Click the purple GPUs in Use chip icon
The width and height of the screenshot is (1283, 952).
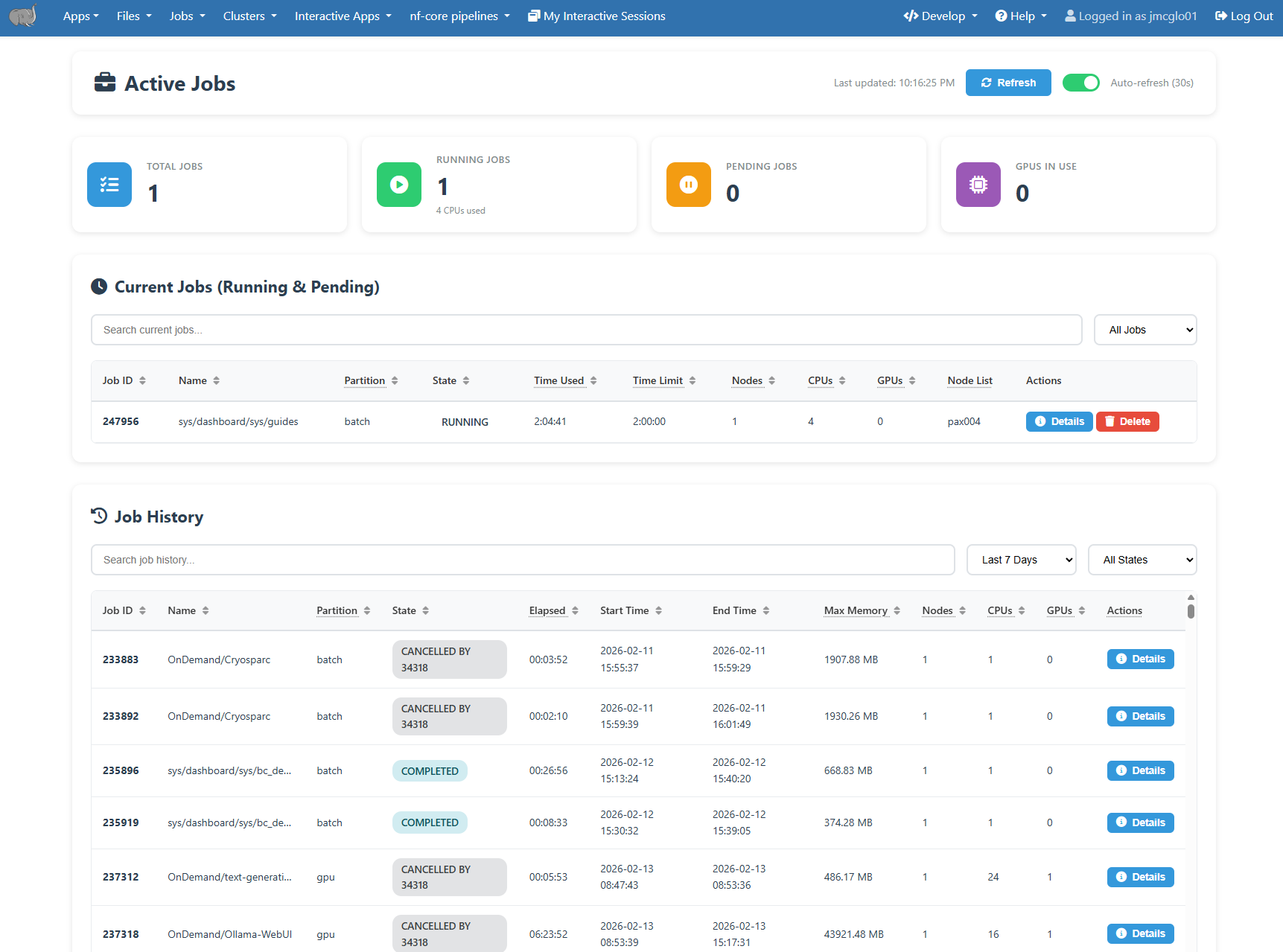(x=978, y=185)
